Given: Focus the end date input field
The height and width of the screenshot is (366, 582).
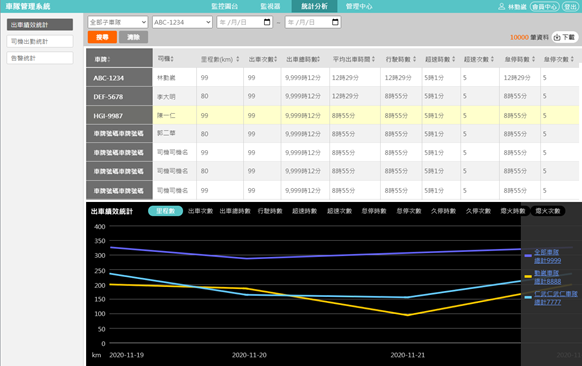Looking at the screenshot, I should (x=313, y=22).
